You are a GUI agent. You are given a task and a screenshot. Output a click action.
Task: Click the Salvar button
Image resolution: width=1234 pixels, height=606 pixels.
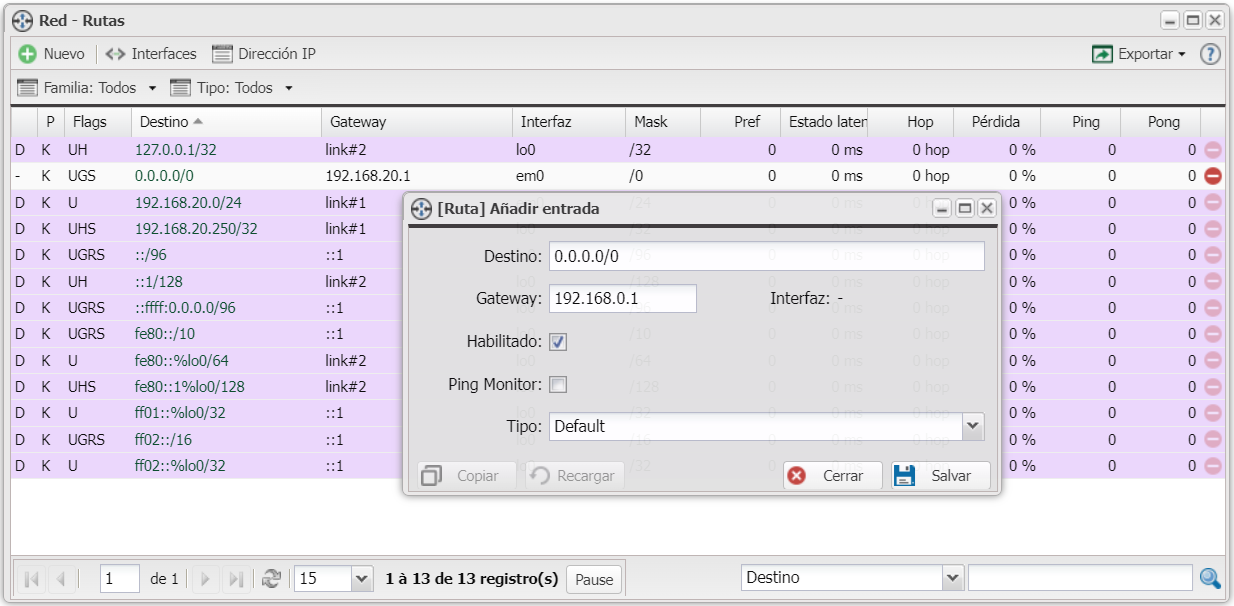click(x=941, y=476)
